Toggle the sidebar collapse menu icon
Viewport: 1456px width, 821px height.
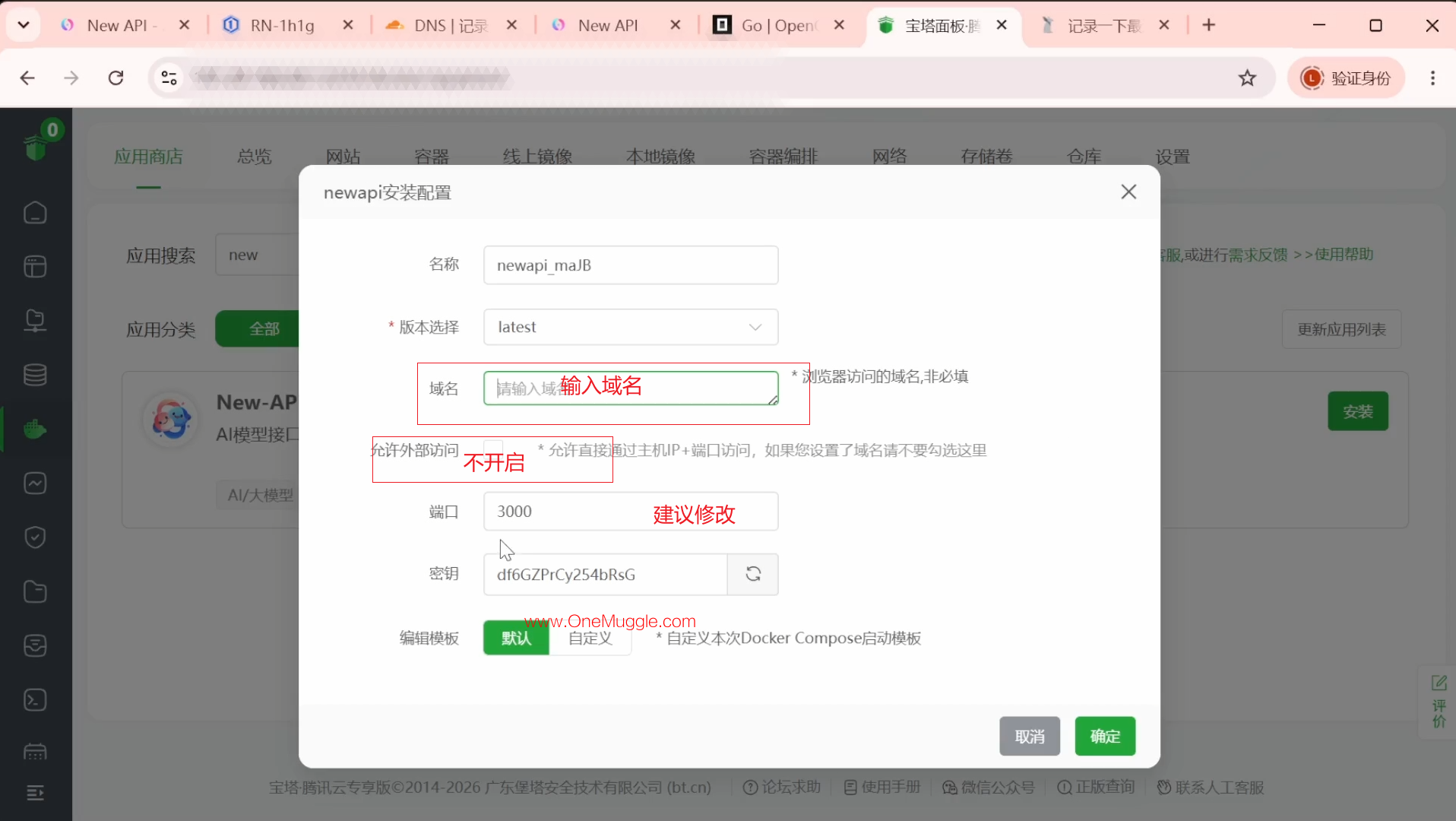coord(35,793)
